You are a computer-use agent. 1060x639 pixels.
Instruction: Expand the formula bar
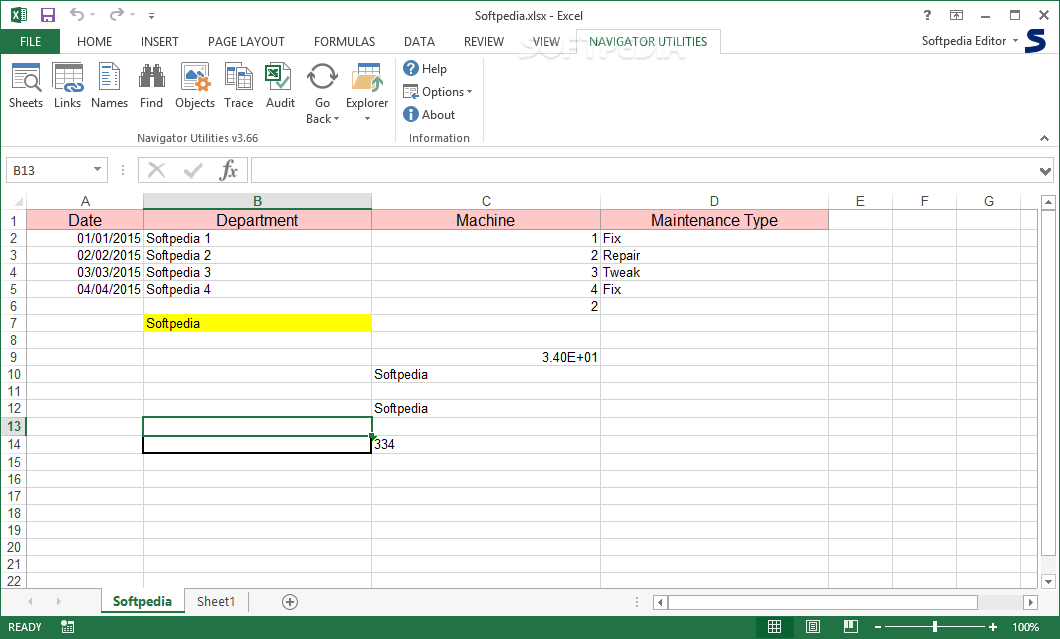1045,171
